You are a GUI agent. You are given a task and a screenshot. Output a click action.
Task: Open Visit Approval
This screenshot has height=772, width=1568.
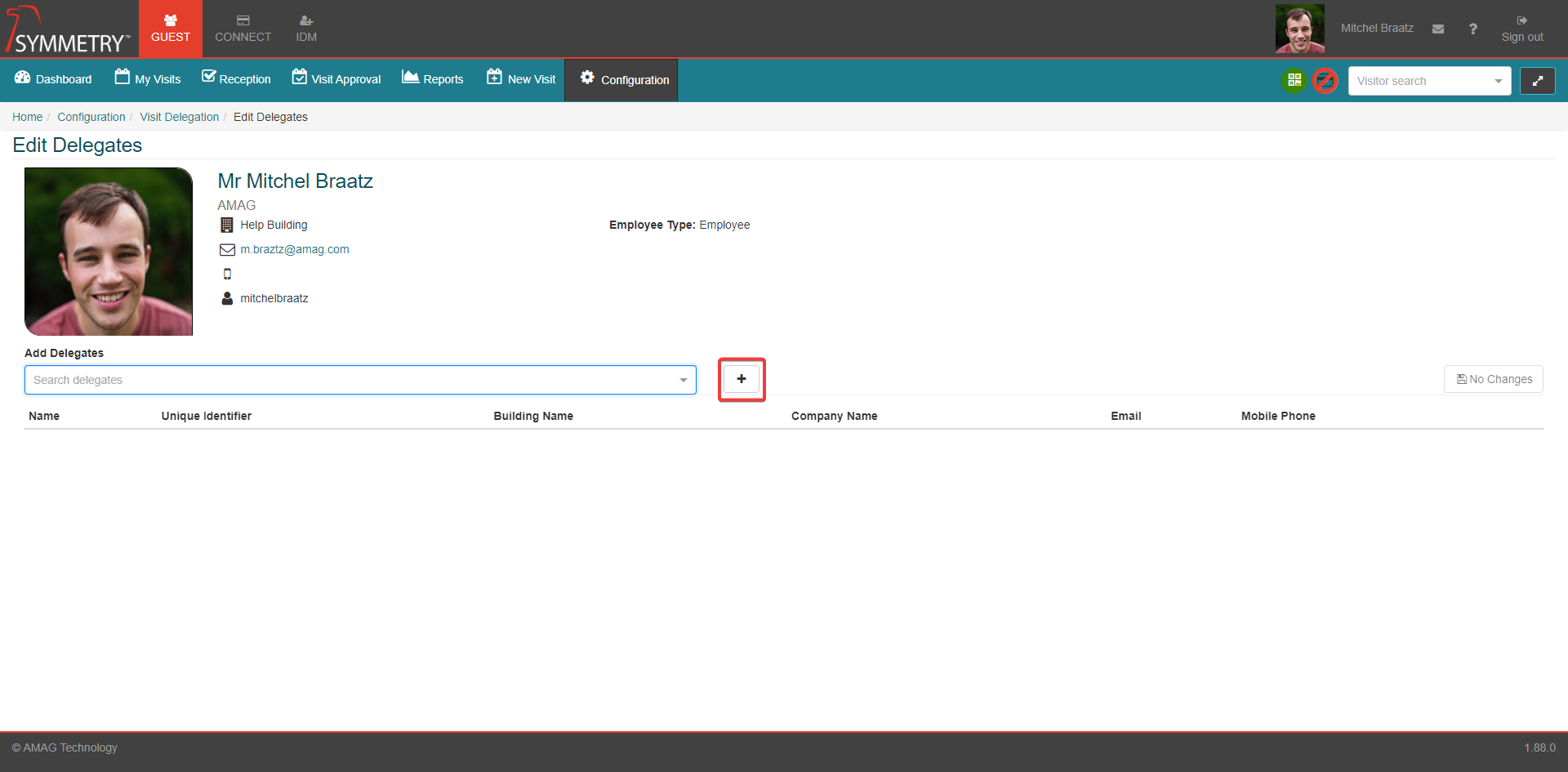(336, 79)
